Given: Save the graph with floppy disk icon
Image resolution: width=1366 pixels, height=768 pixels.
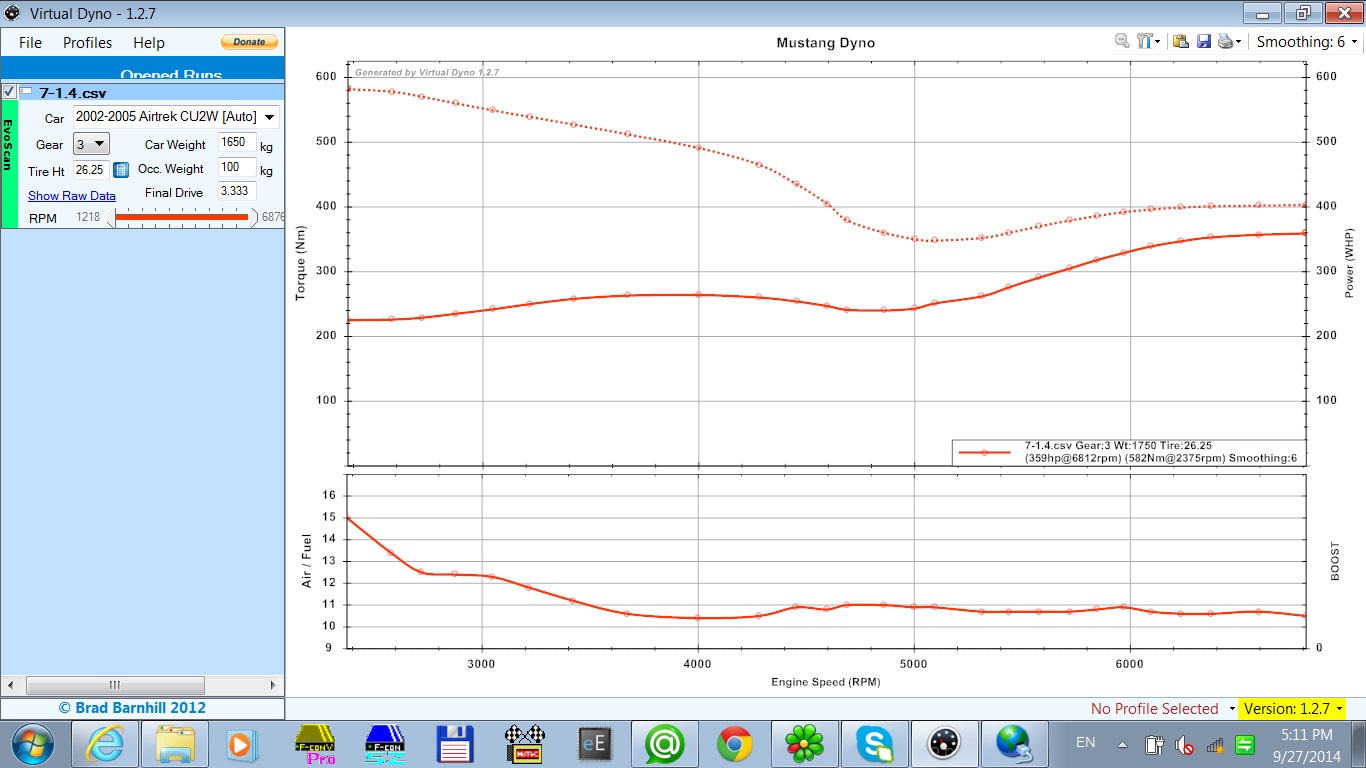Looking at the screenshot, I should [x=1204, y=42].
